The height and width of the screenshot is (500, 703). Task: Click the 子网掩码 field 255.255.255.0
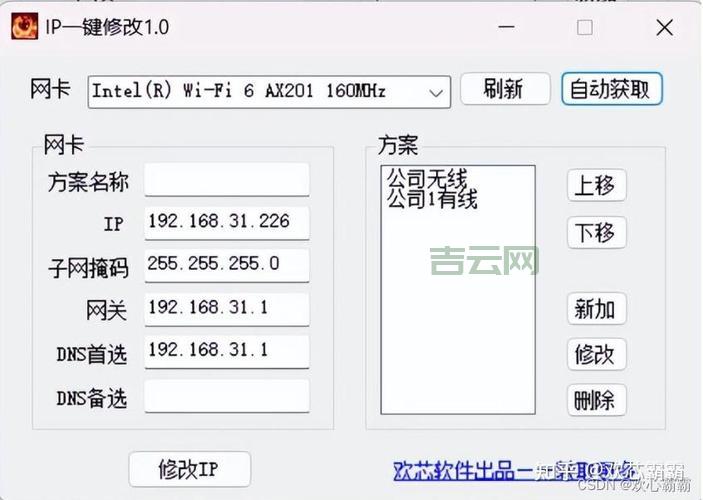(x=227, y=265)
